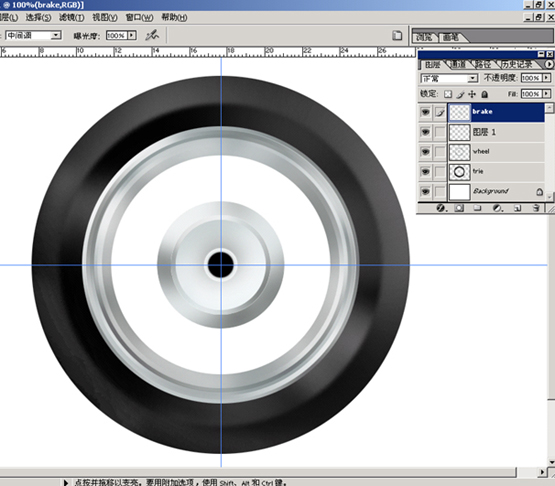Viewport: 555px width, 486px height.
Task: Create new fill or adjustment layer
Action: click(x=497, y=208)
